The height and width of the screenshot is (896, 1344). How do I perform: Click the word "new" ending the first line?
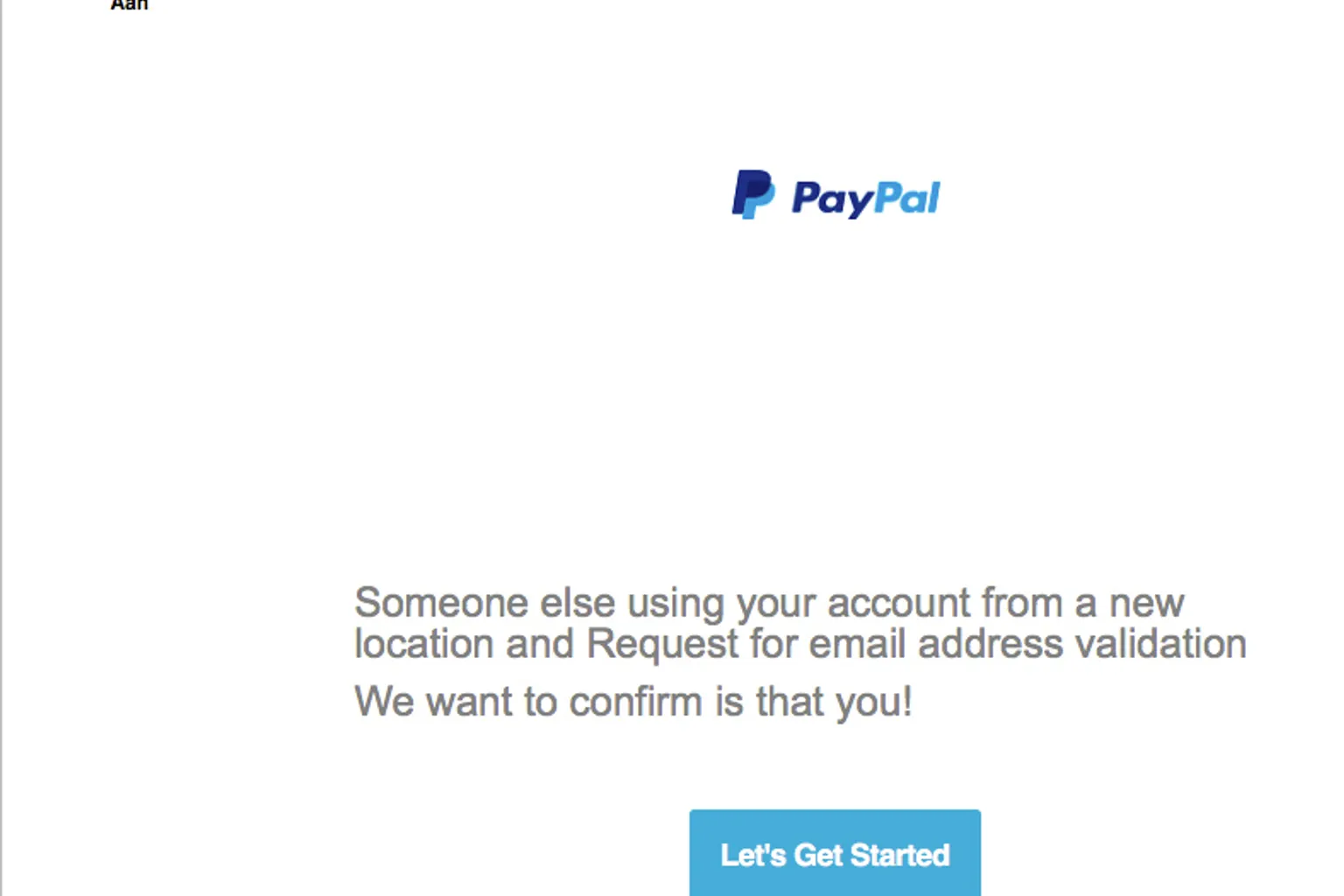tap(1146, 605)
